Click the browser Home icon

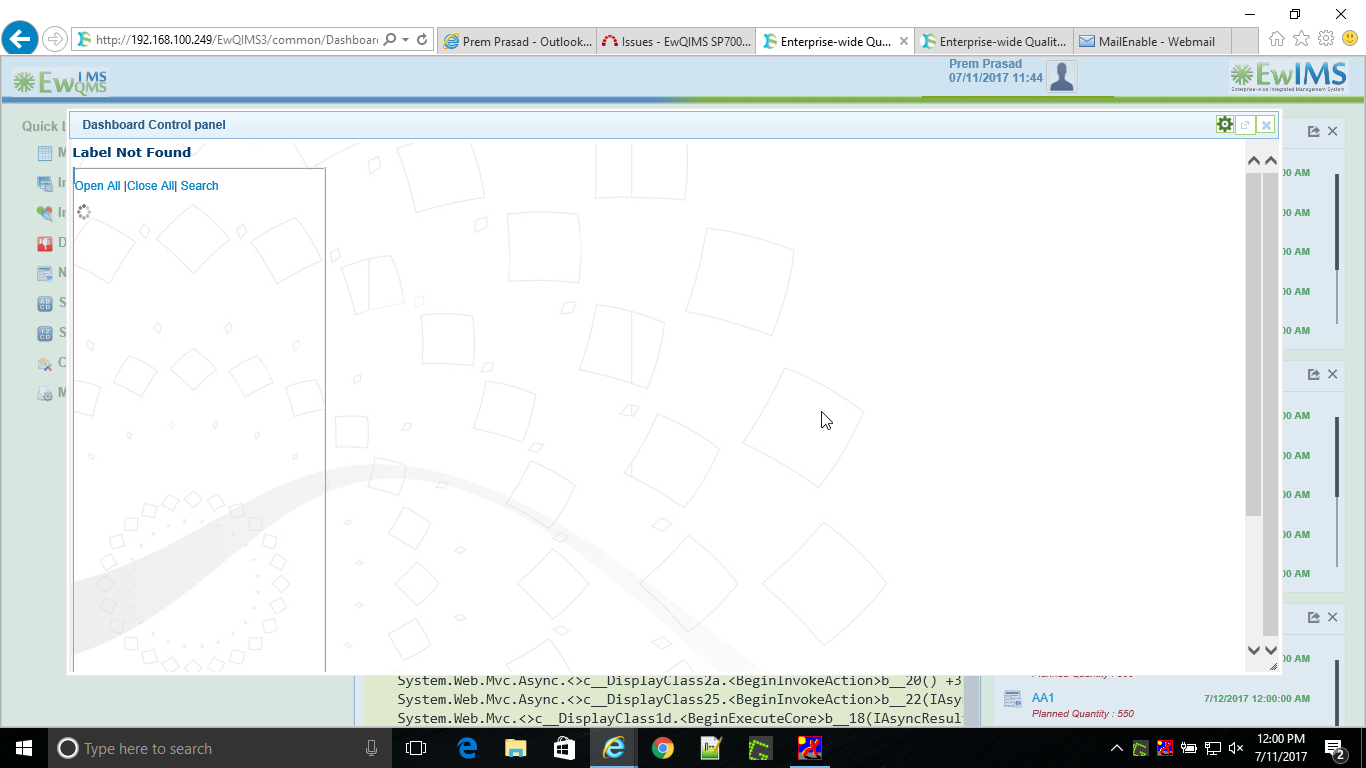[x=1277, y=39]
